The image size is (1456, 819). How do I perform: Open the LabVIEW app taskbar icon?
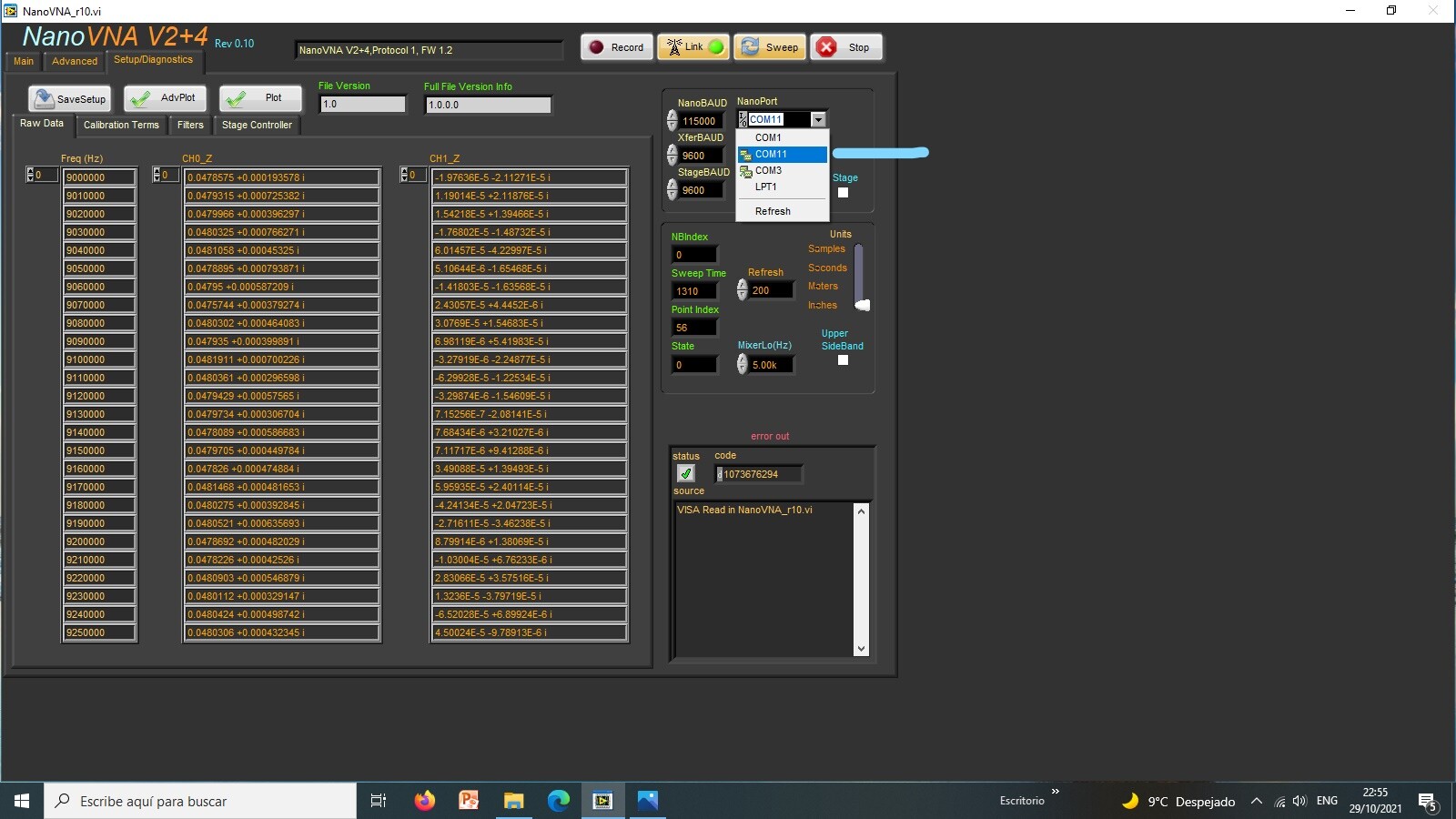click(x=602, y=801)
